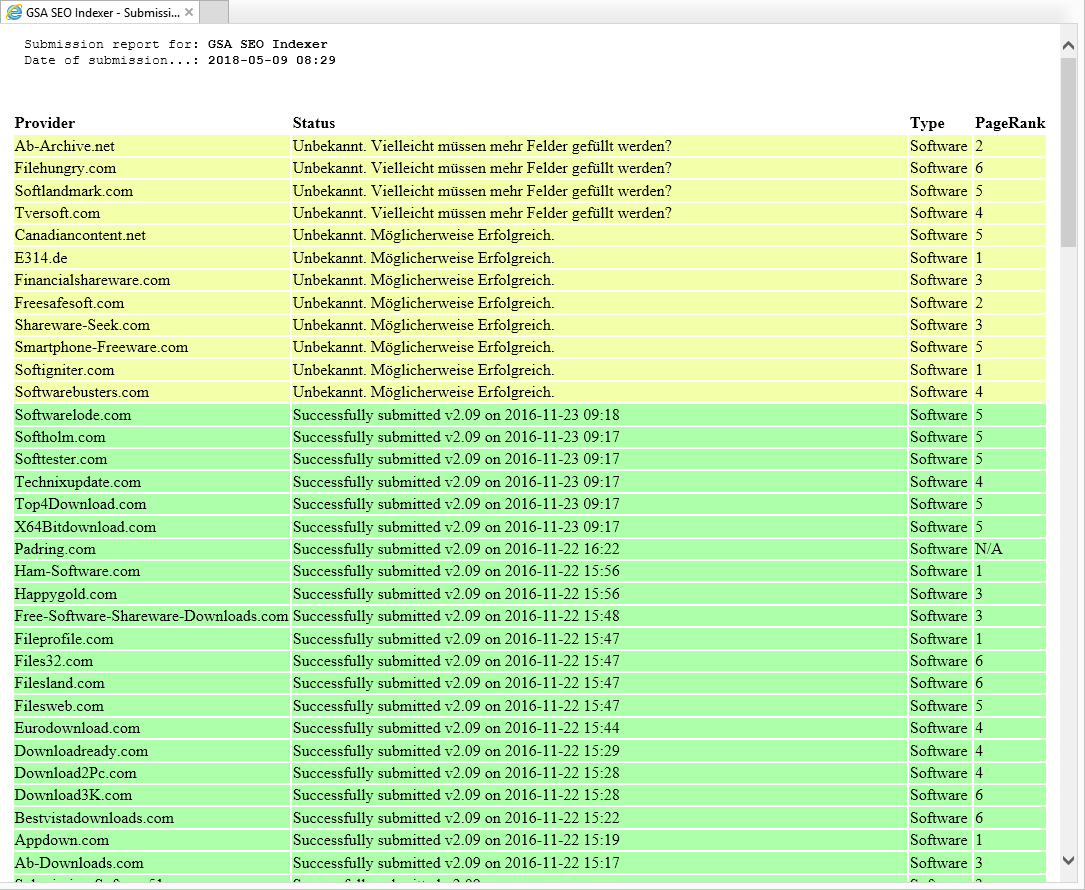Click the X64Bitdownload.com provider name

tap(85, 527)
